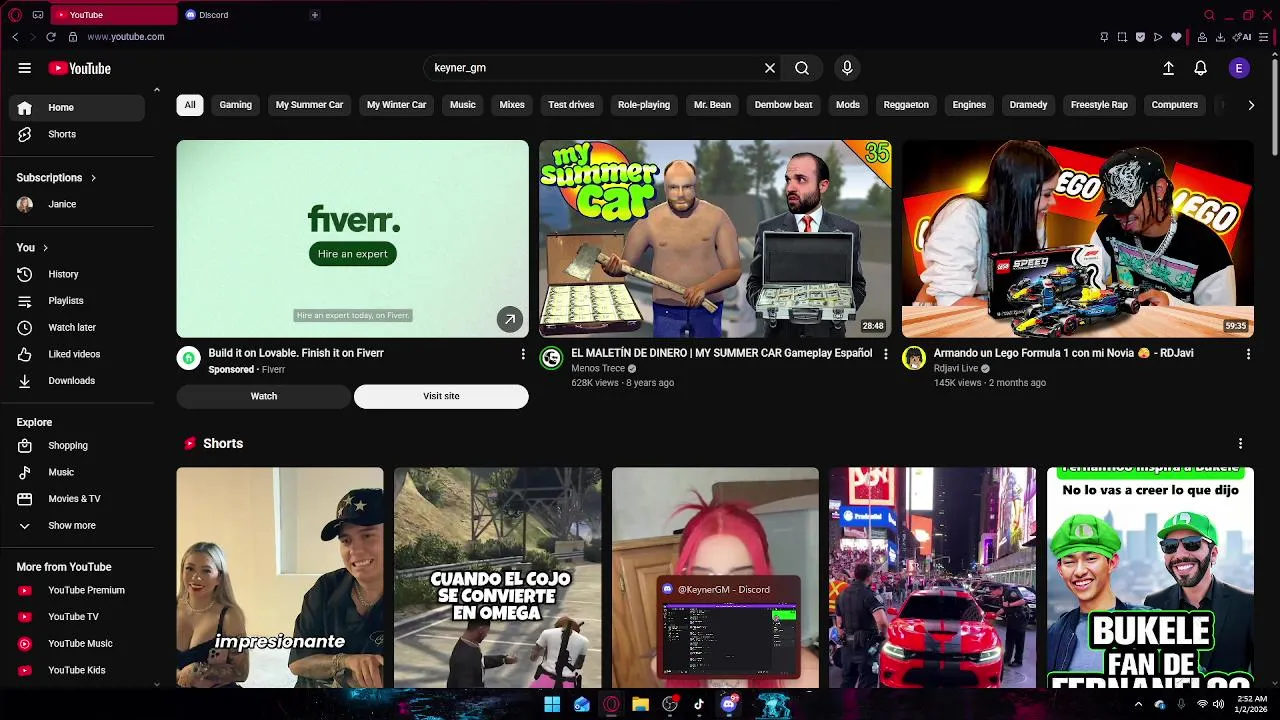
Task: Open the Menos Trece channel avatar
Action: point(551,359)
